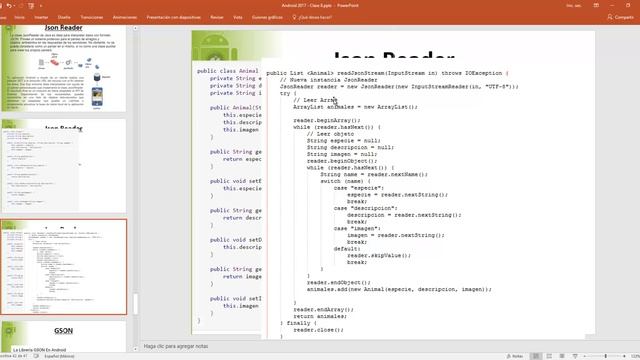Start Slide Show icon in status bar
Viewport: 640px width, 360px height.
click(575, 356)
